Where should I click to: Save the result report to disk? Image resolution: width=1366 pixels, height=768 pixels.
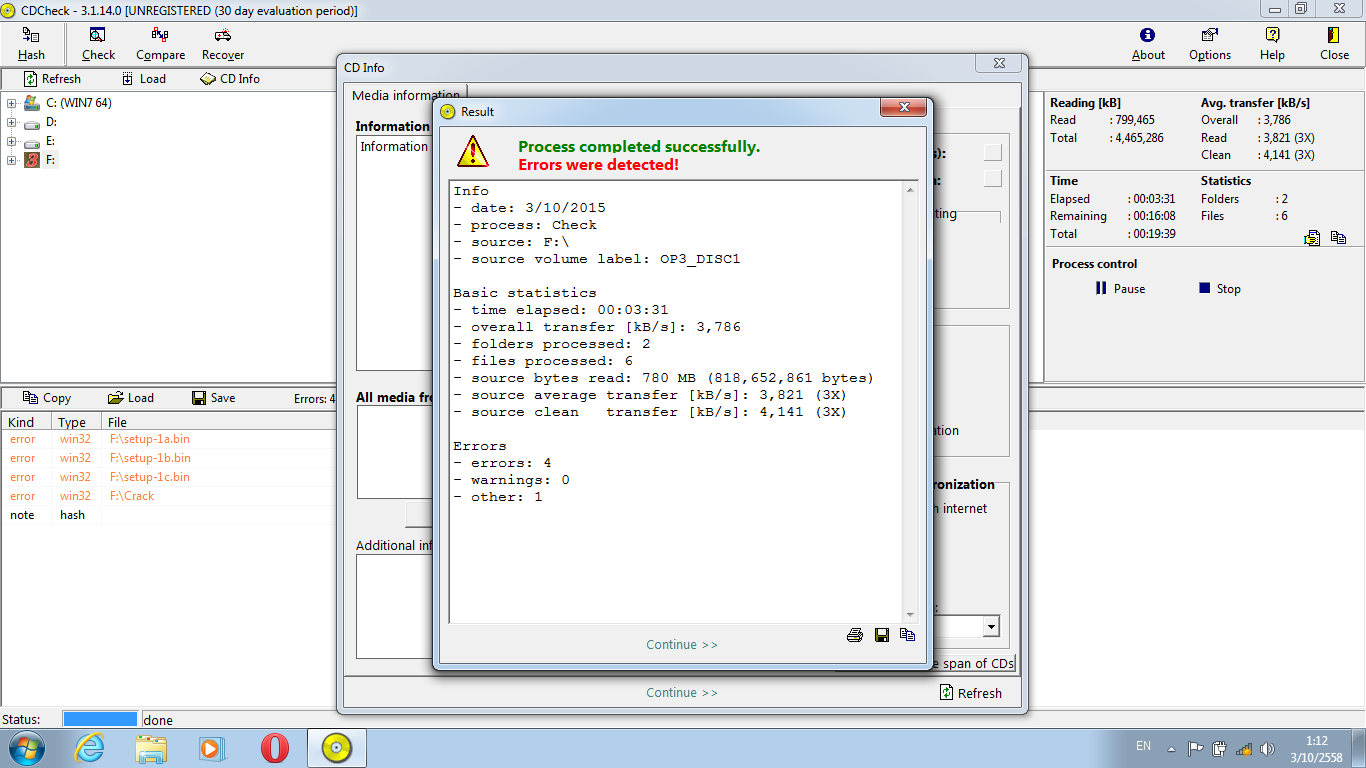[881, 635]
